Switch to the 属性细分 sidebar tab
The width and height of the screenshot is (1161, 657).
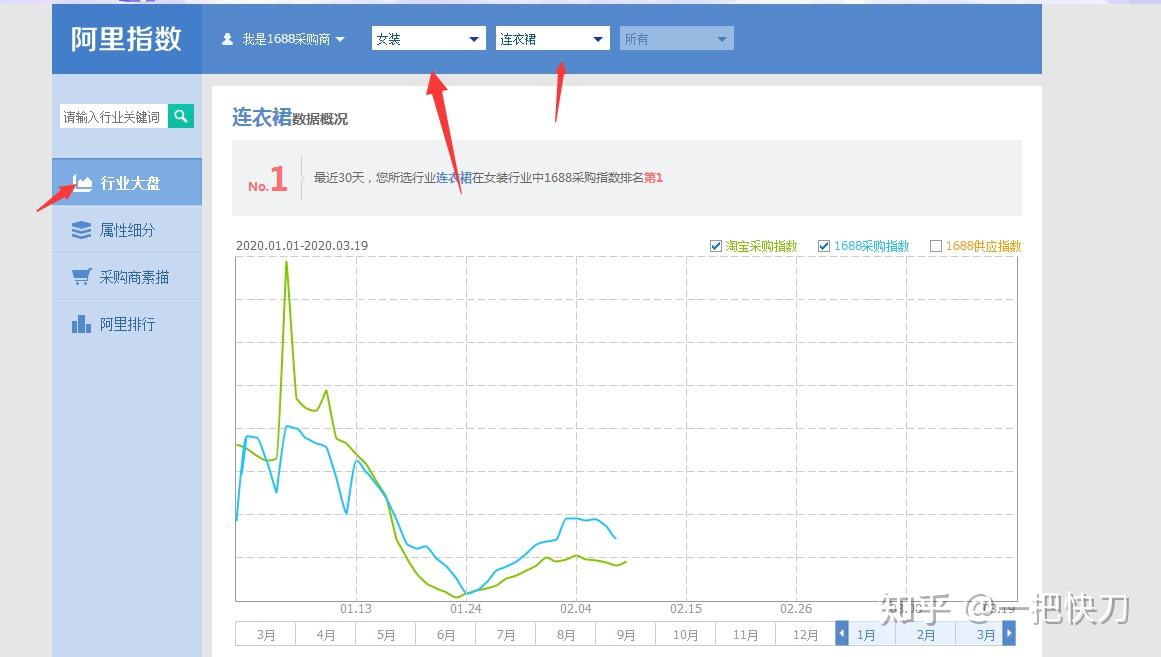[x=127, y=230]
